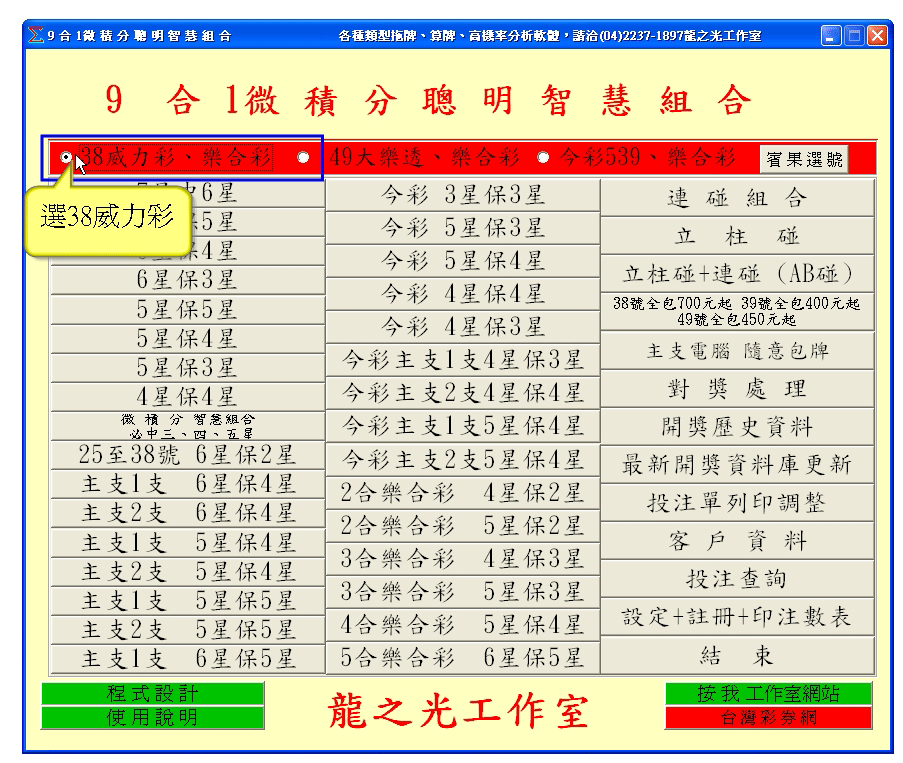Select the 4合樂合彩 5星保4星 button
903x763 pixels.
pos(462,625)
